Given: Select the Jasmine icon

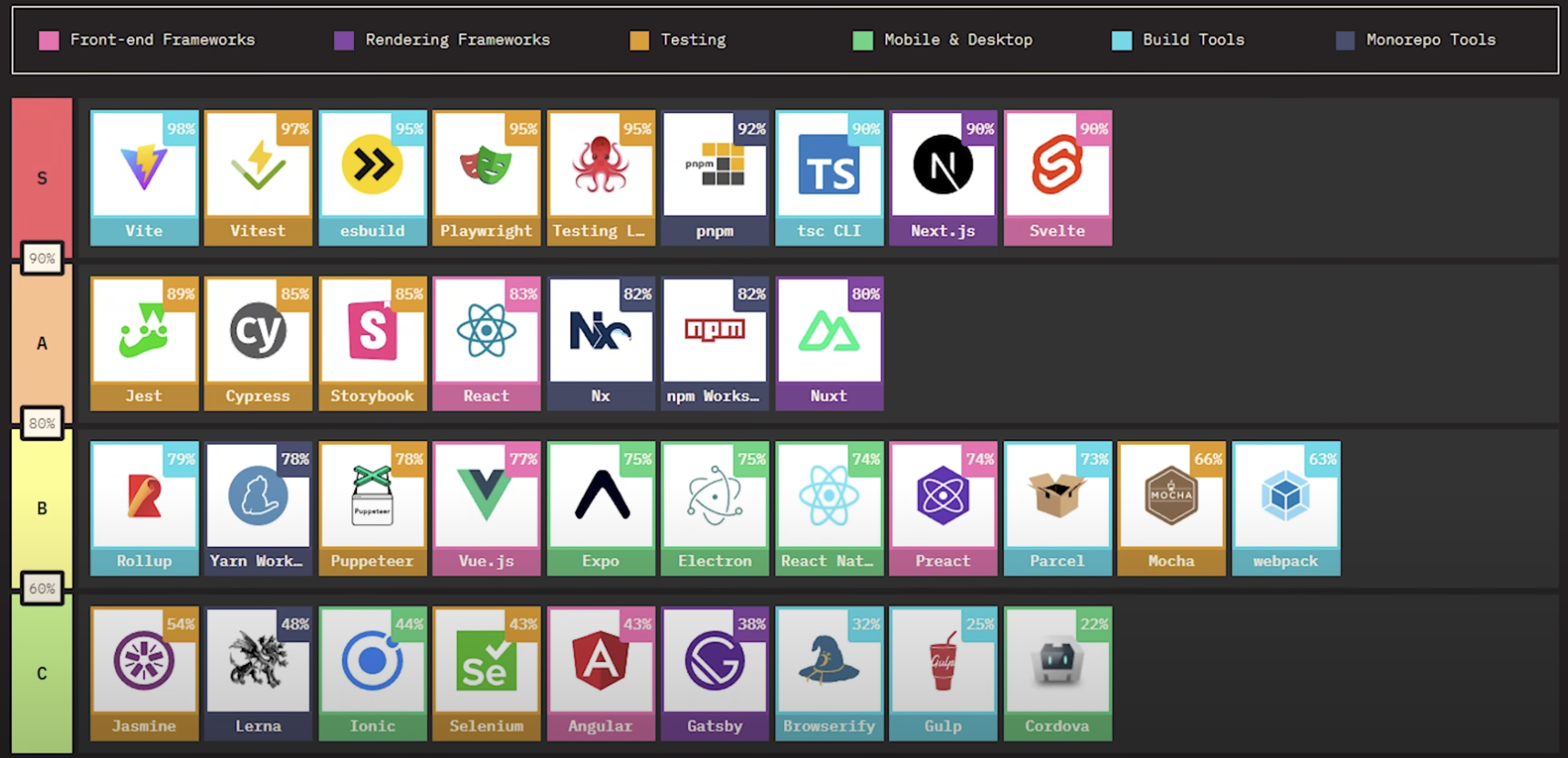Looking at the screenshot, I should [x=144, y=661].
